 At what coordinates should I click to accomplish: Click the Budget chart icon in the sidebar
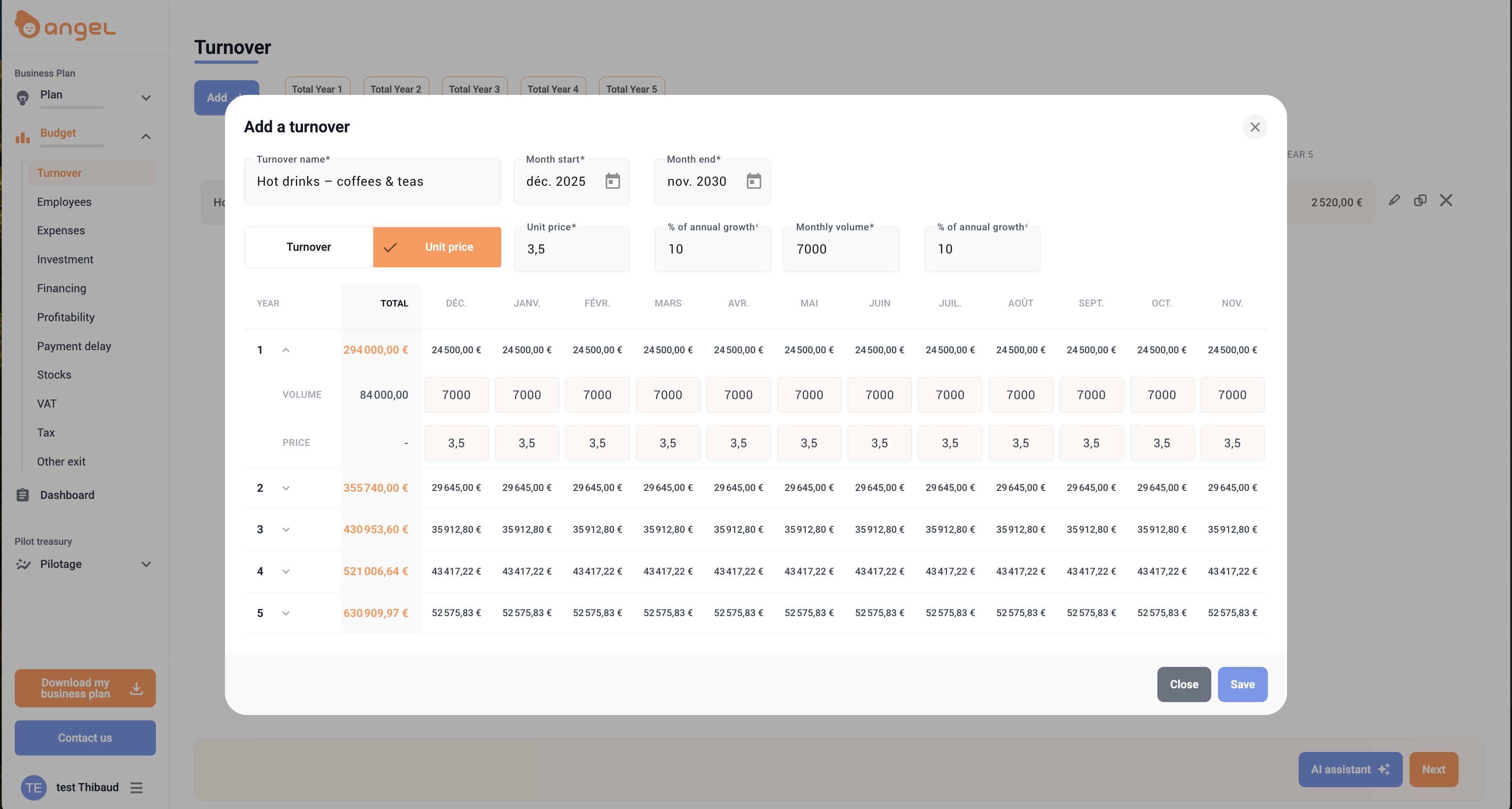tap(22, 137)
